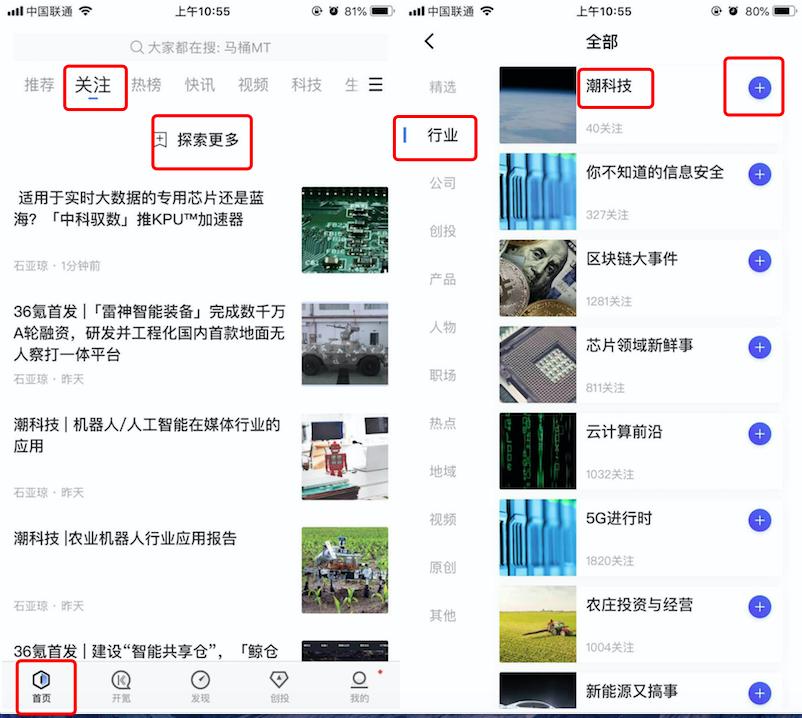802x718 pixels.
Task: Open the 我的 profile icon
Action: pyautogui.click(x=359, y=680)
